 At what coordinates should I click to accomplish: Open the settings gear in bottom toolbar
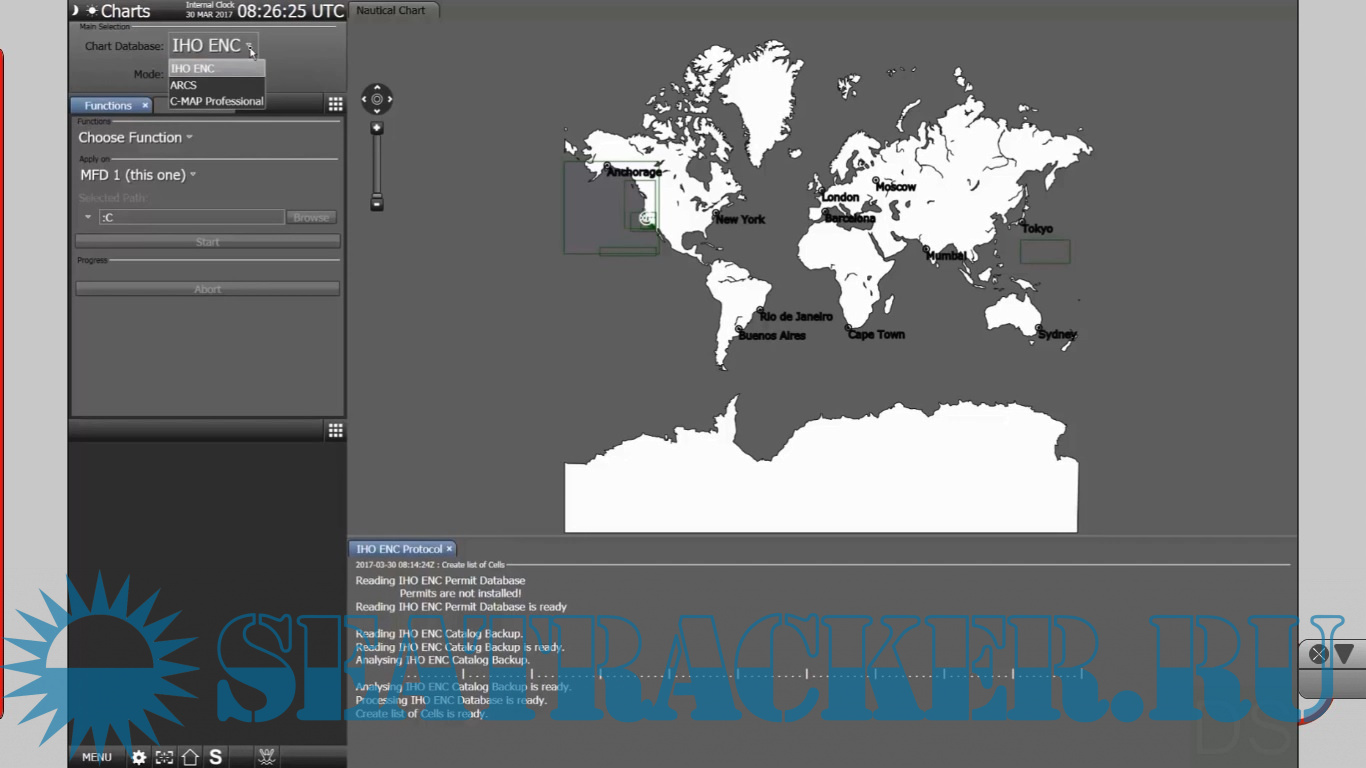139,757
